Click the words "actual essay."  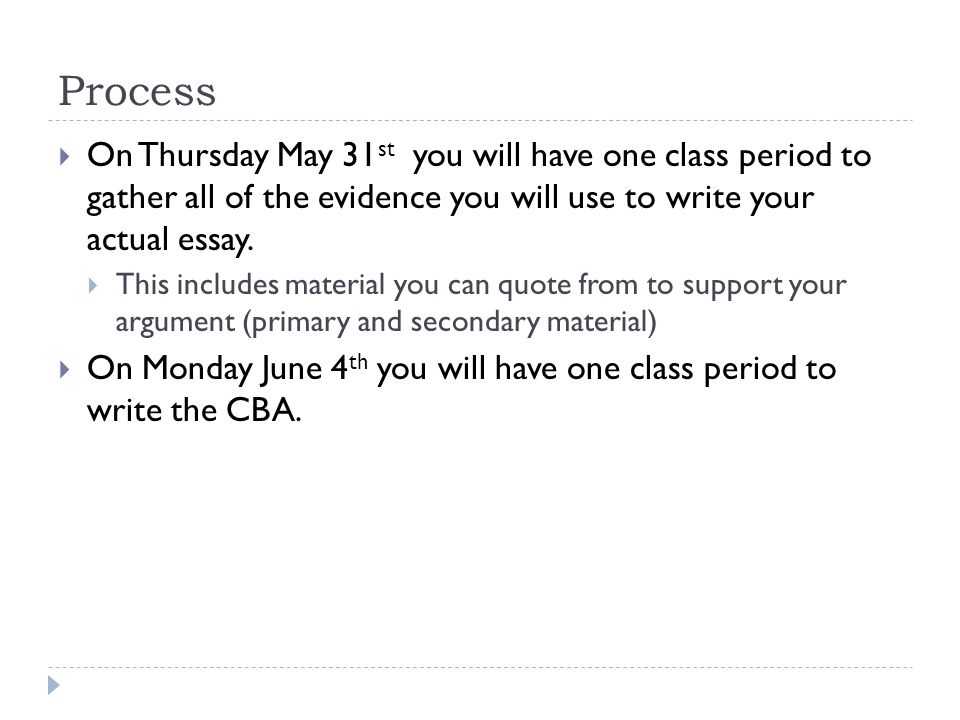click(x=170, y=239)
